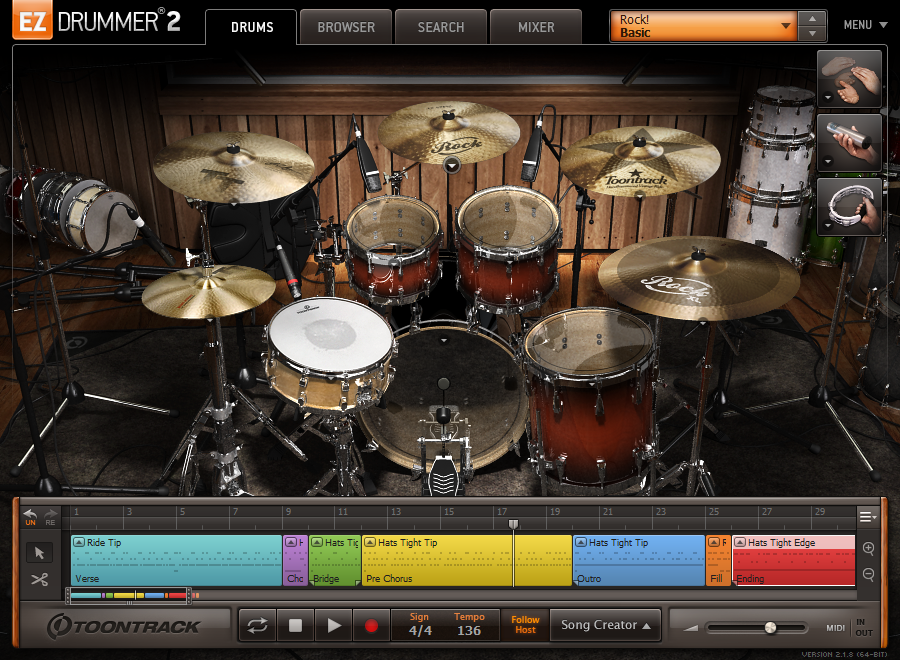Open hand claps options arrow
The width and height of the screenshot is (900, 660).
pyautogui.click(x=827, y=98)
